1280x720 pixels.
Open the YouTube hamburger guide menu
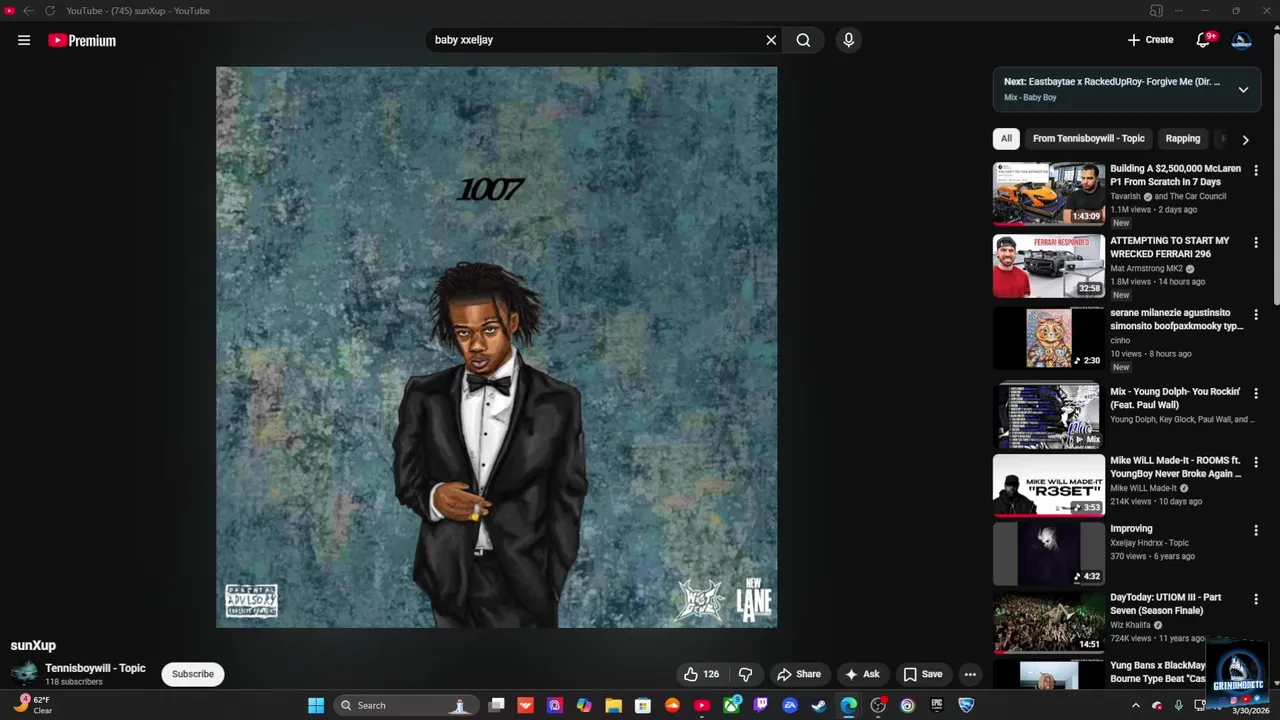click(x=24, y=40)
